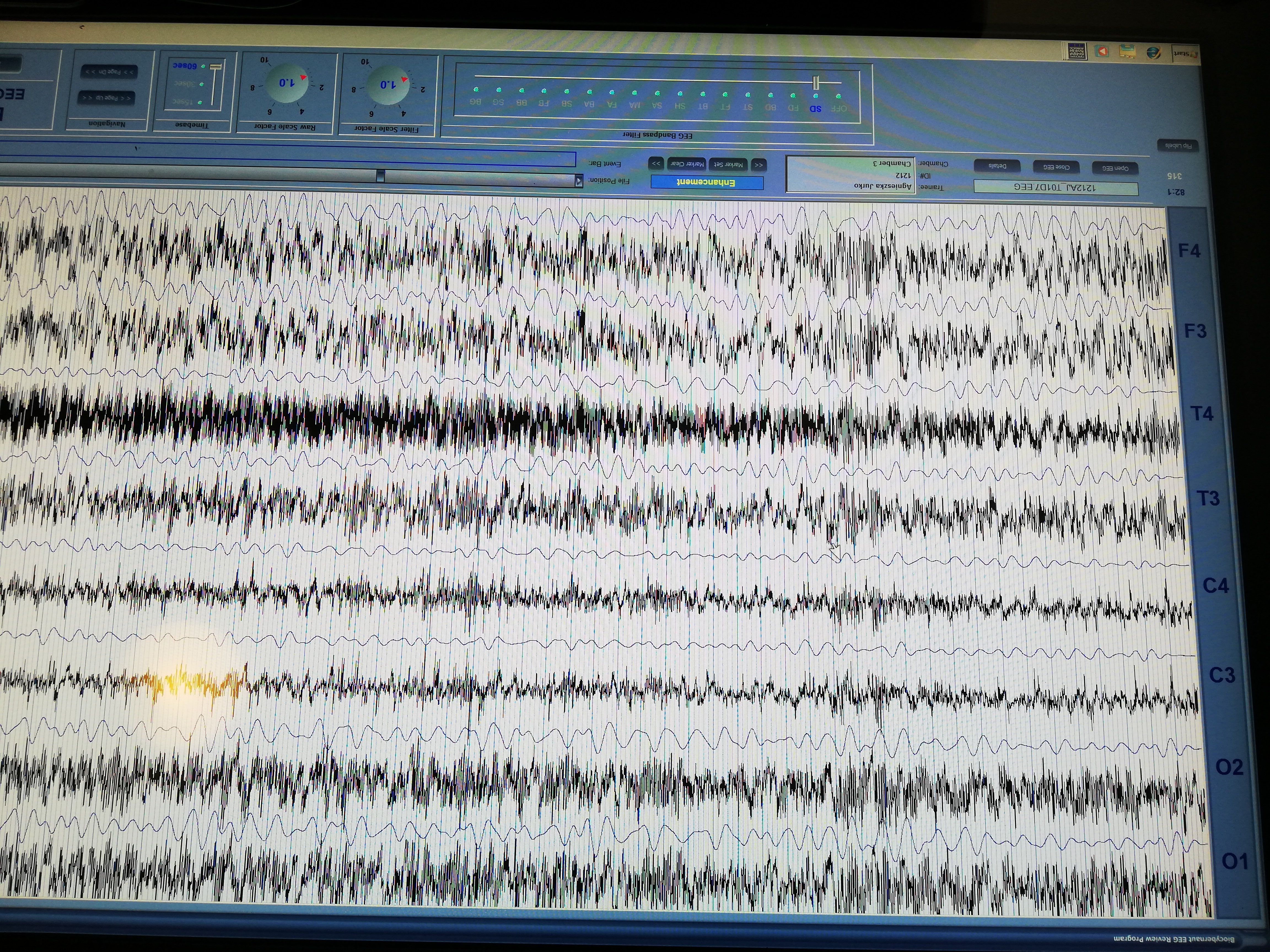1270x952 pixels.
Task: Click the next marker double-arrow button
Action: coord(656,164)
